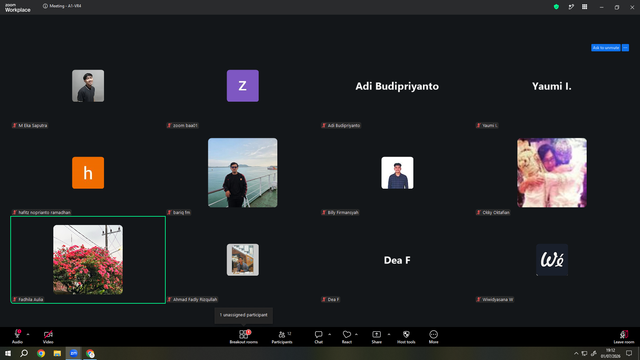Open Meeting info in title bar
The width and height of the screenshot is (640, 360).
pyautogui.click(x=62, y=6)
